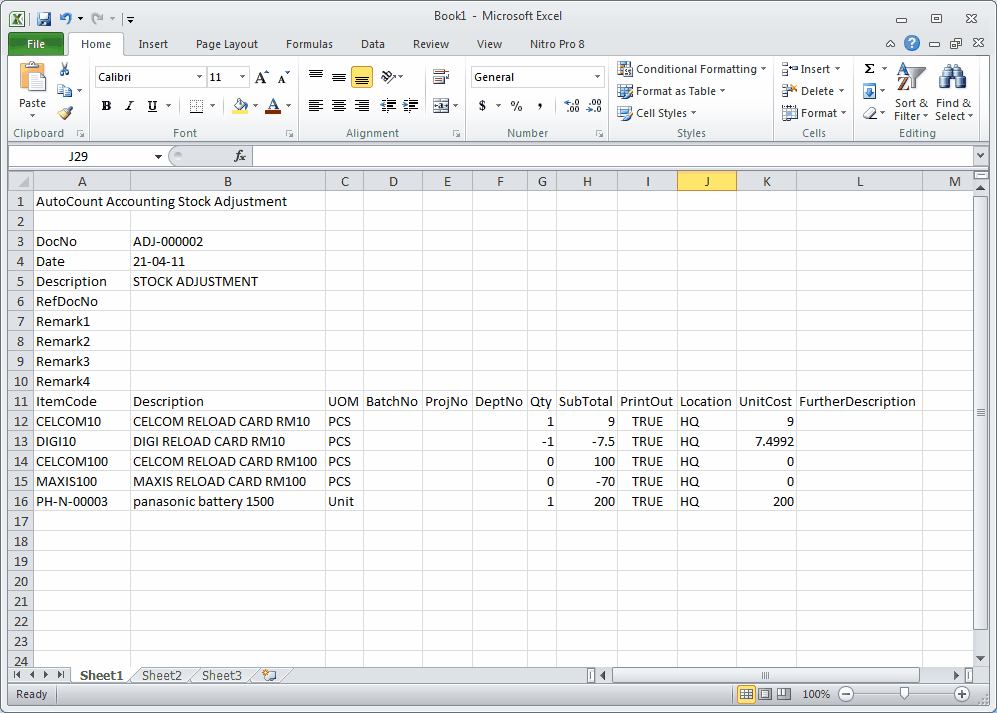Open the General number format dropdown
This screenshot has height=713, width=997.
point(597,77)
